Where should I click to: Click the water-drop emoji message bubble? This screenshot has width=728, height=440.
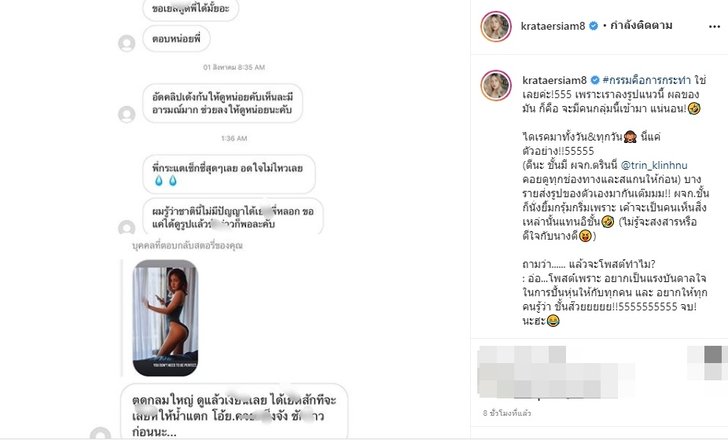(x=229, y=174)
